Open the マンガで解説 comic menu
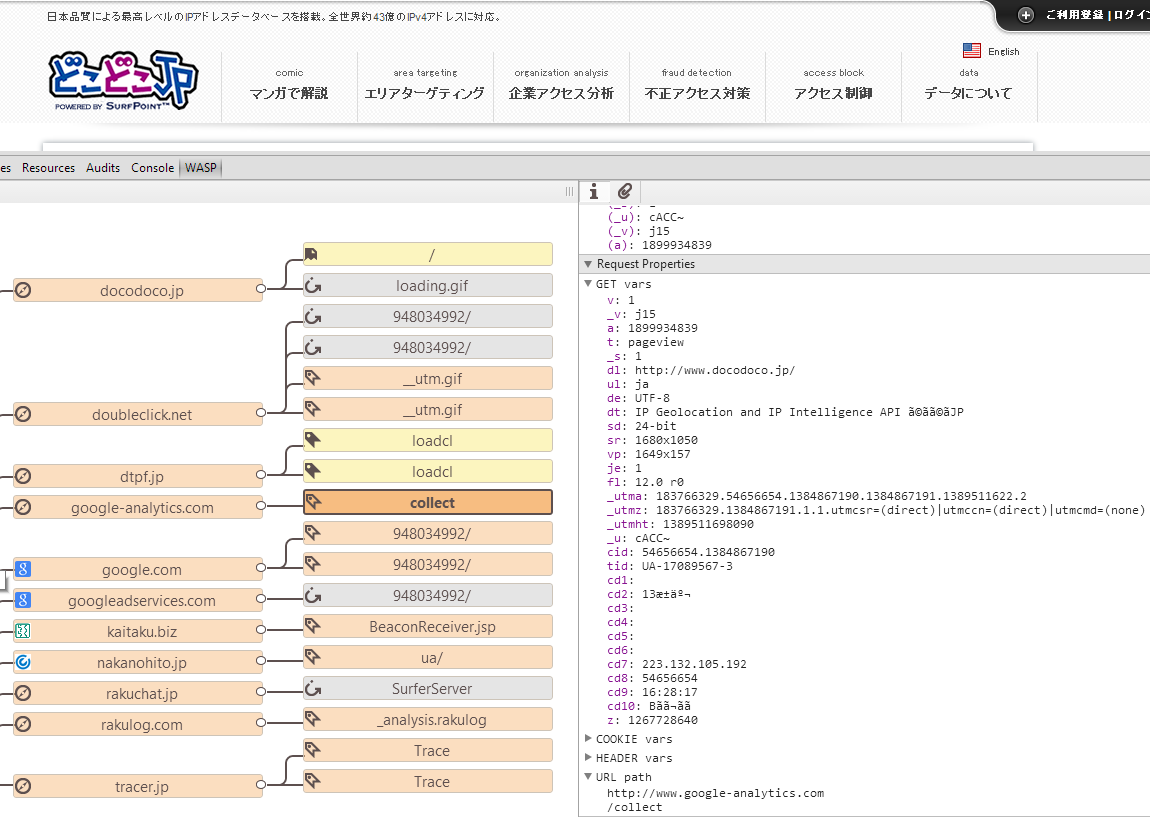The image size is (1150, 817). pyautogui.click(x=289, y=86)
